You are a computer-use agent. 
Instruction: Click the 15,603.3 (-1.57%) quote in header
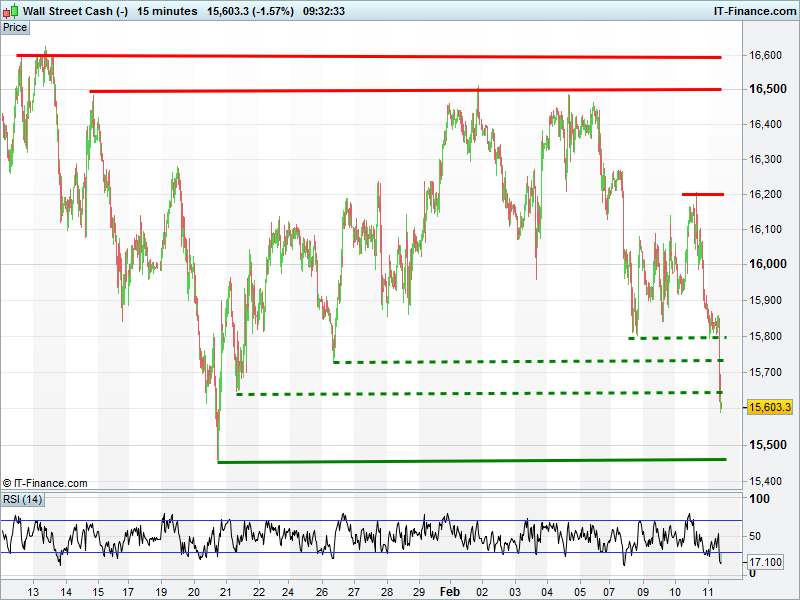coord(250,11)
